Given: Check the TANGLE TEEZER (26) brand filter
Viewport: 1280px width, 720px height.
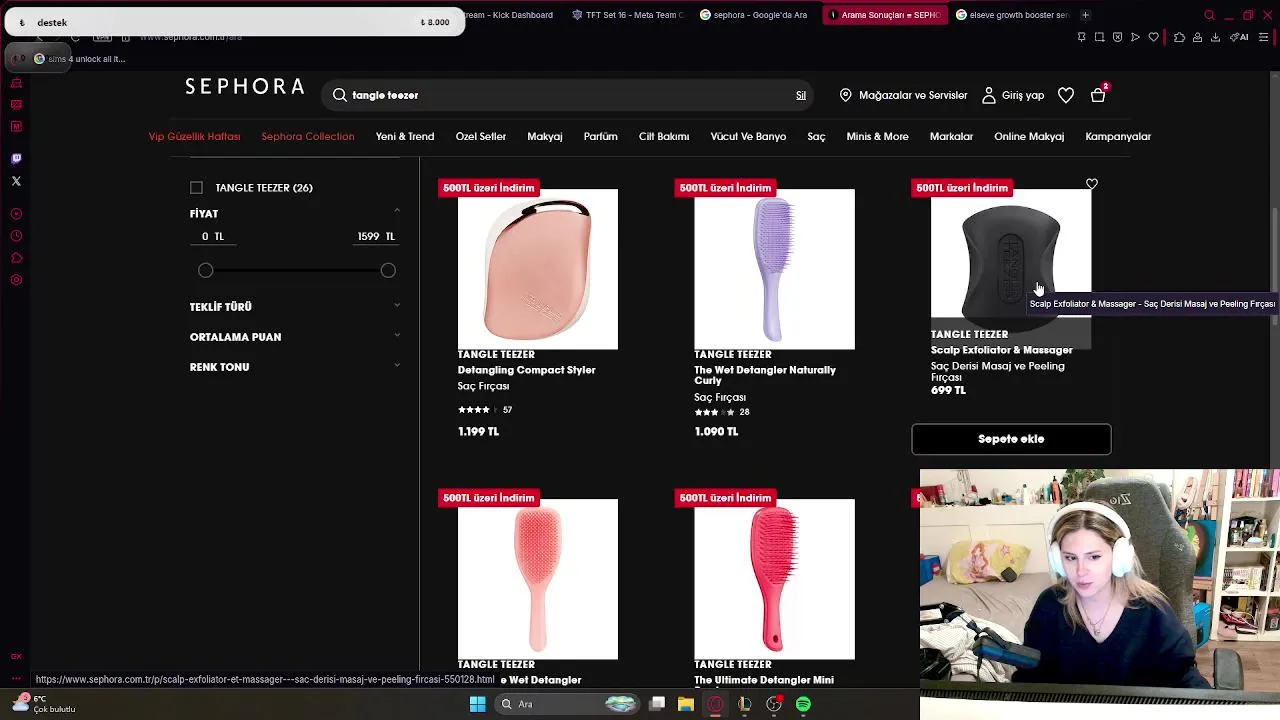Looking at the screenshot, I should pyautogui.click(x=196, y=188).
